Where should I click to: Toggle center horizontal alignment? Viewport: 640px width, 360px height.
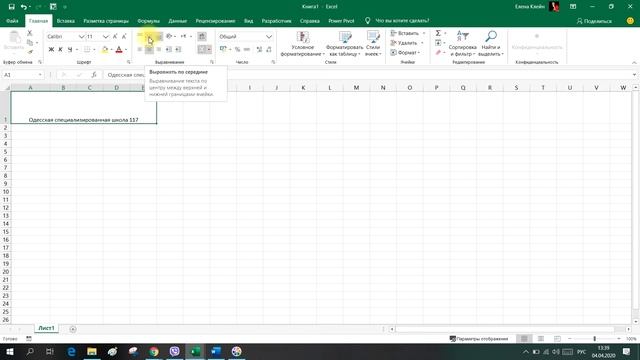pos(149,49)
